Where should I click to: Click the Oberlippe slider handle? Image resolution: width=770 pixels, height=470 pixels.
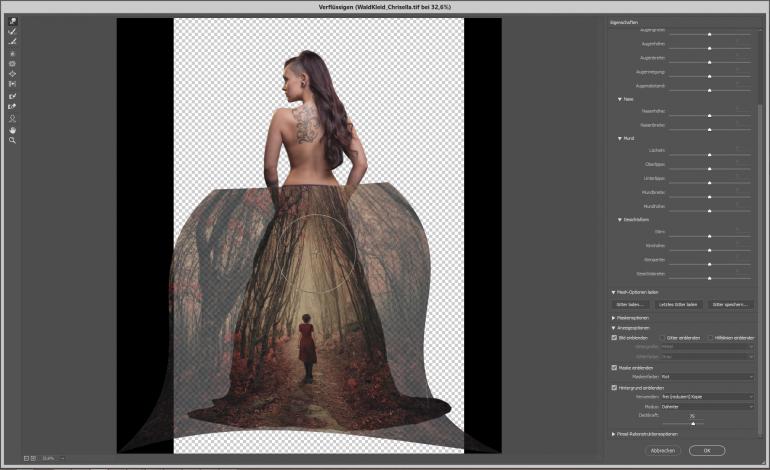pyautogui.click(x=709, y=168)
